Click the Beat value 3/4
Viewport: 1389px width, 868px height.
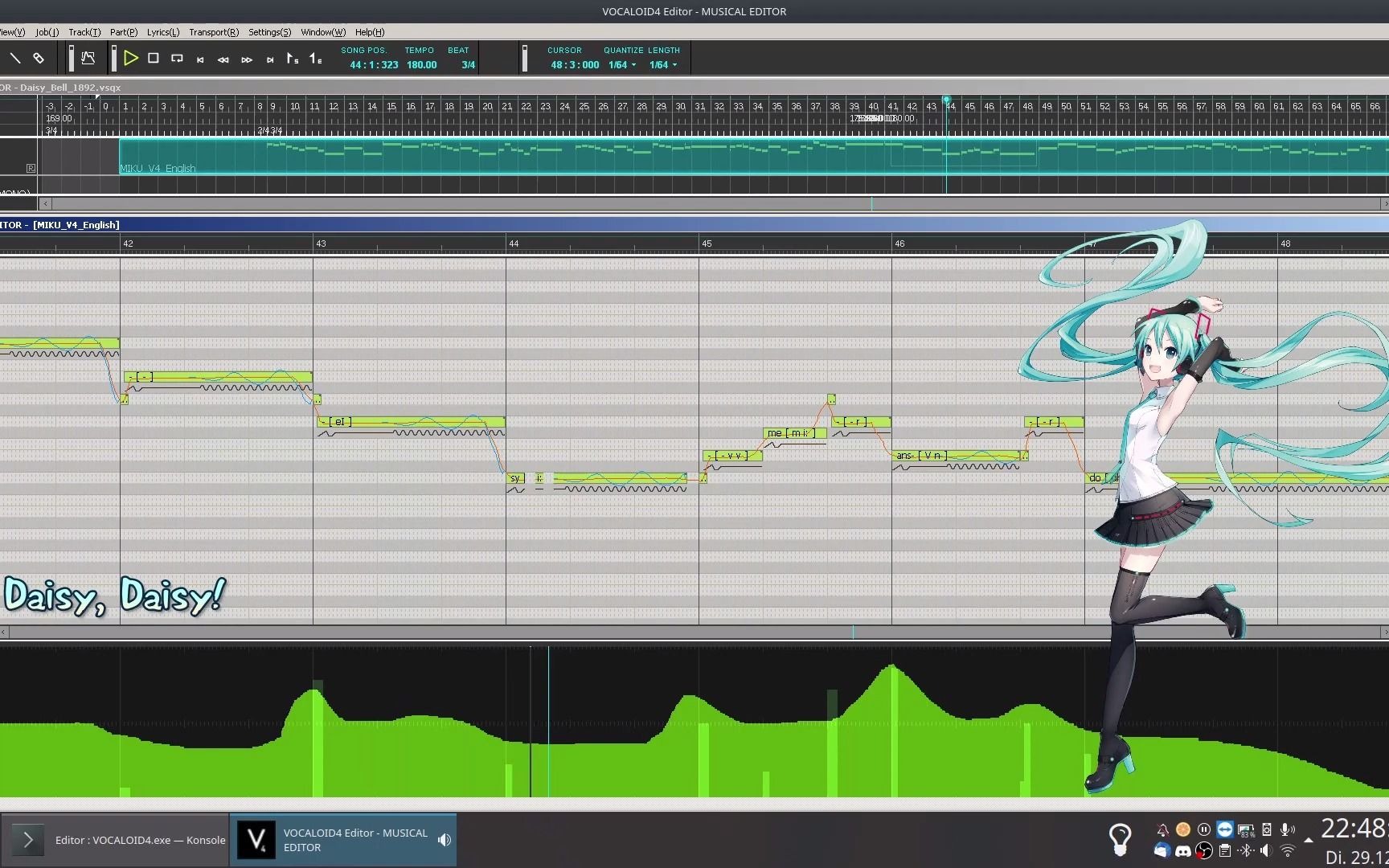tap(468, 65)
